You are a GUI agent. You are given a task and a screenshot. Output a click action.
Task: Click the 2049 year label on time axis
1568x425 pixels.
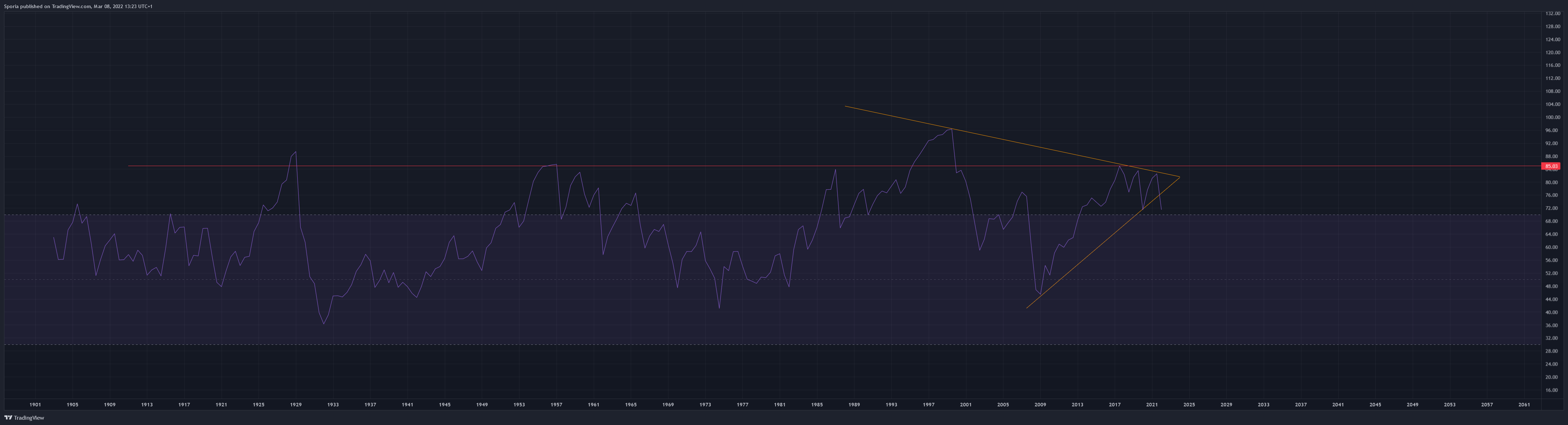[1412, 404]
